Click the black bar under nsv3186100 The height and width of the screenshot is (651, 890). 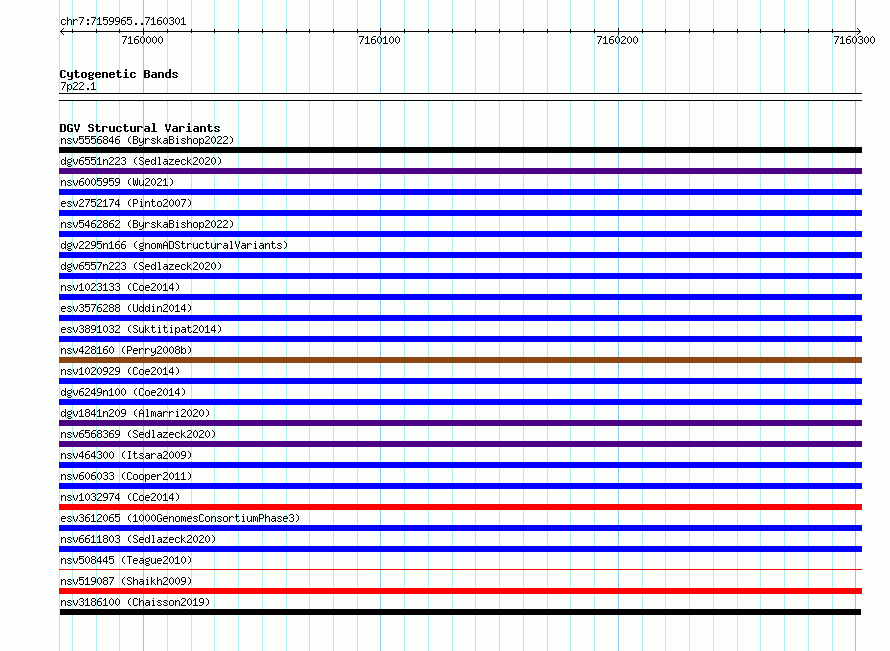tap(460, 612)
